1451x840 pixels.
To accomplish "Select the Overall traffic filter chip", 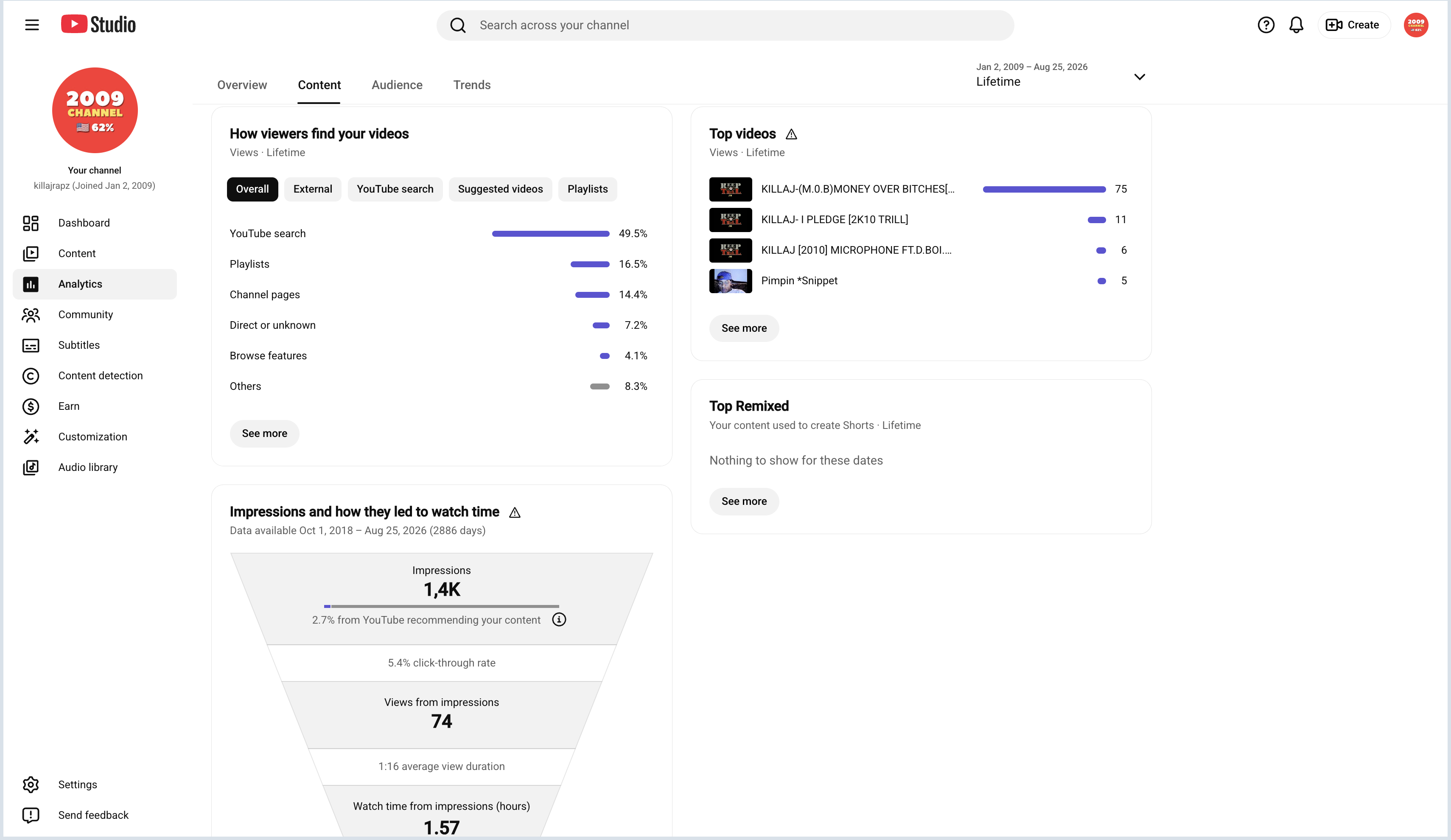I will coord(252,189).
